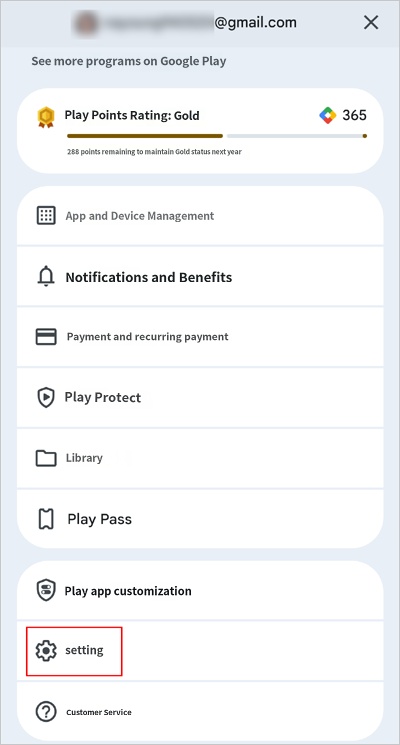Click the colorful Play Points diamond logo

pos(328,115)
